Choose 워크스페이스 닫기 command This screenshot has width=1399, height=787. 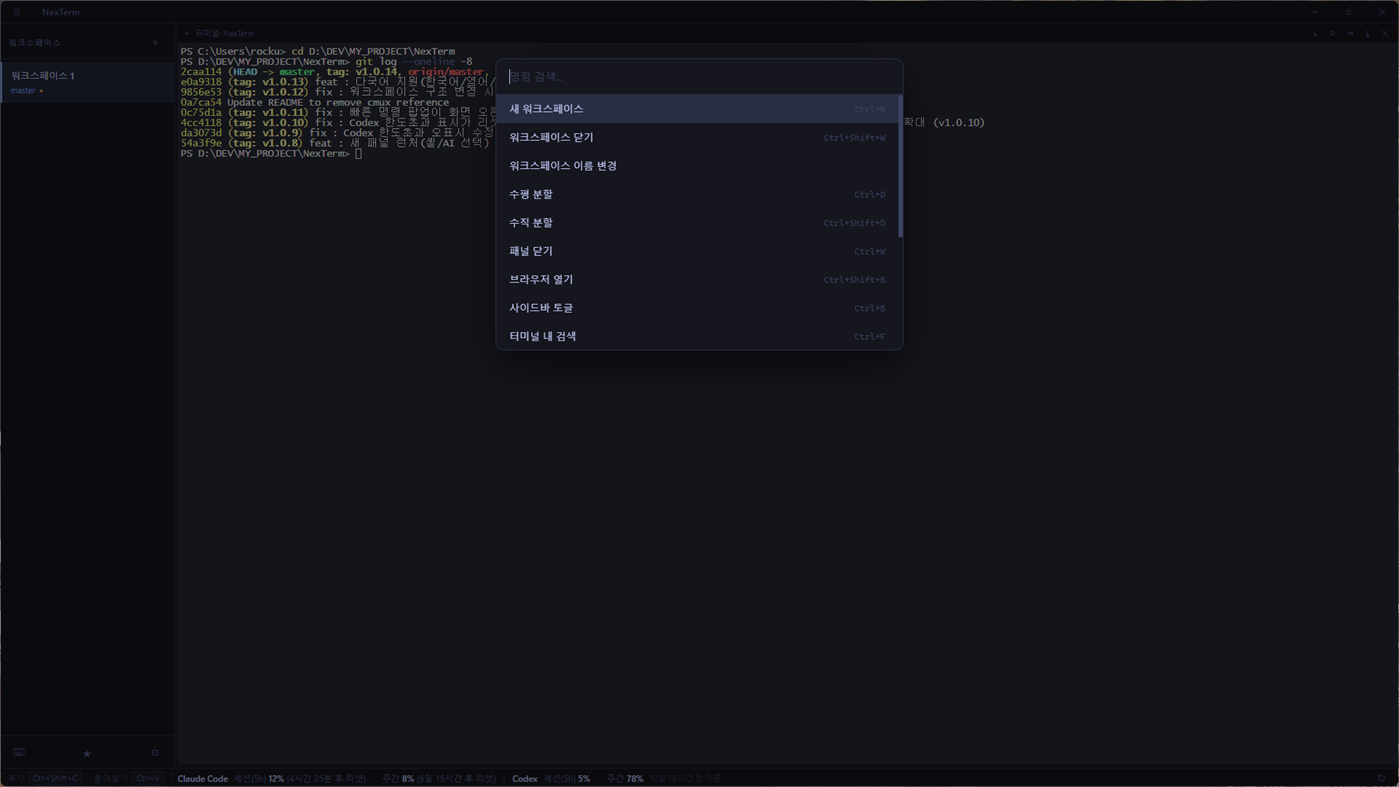[697, 137]
